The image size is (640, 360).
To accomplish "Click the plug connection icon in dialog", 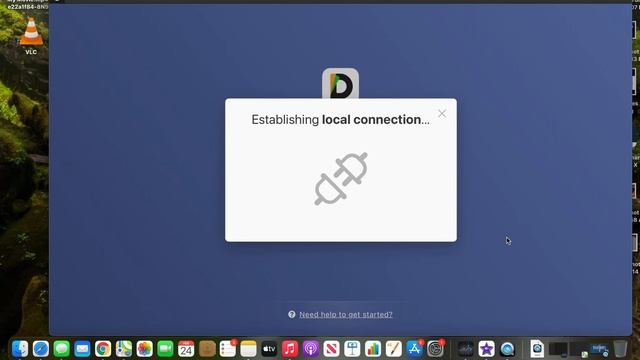I will pyautogui.click(x=341, y=178).
